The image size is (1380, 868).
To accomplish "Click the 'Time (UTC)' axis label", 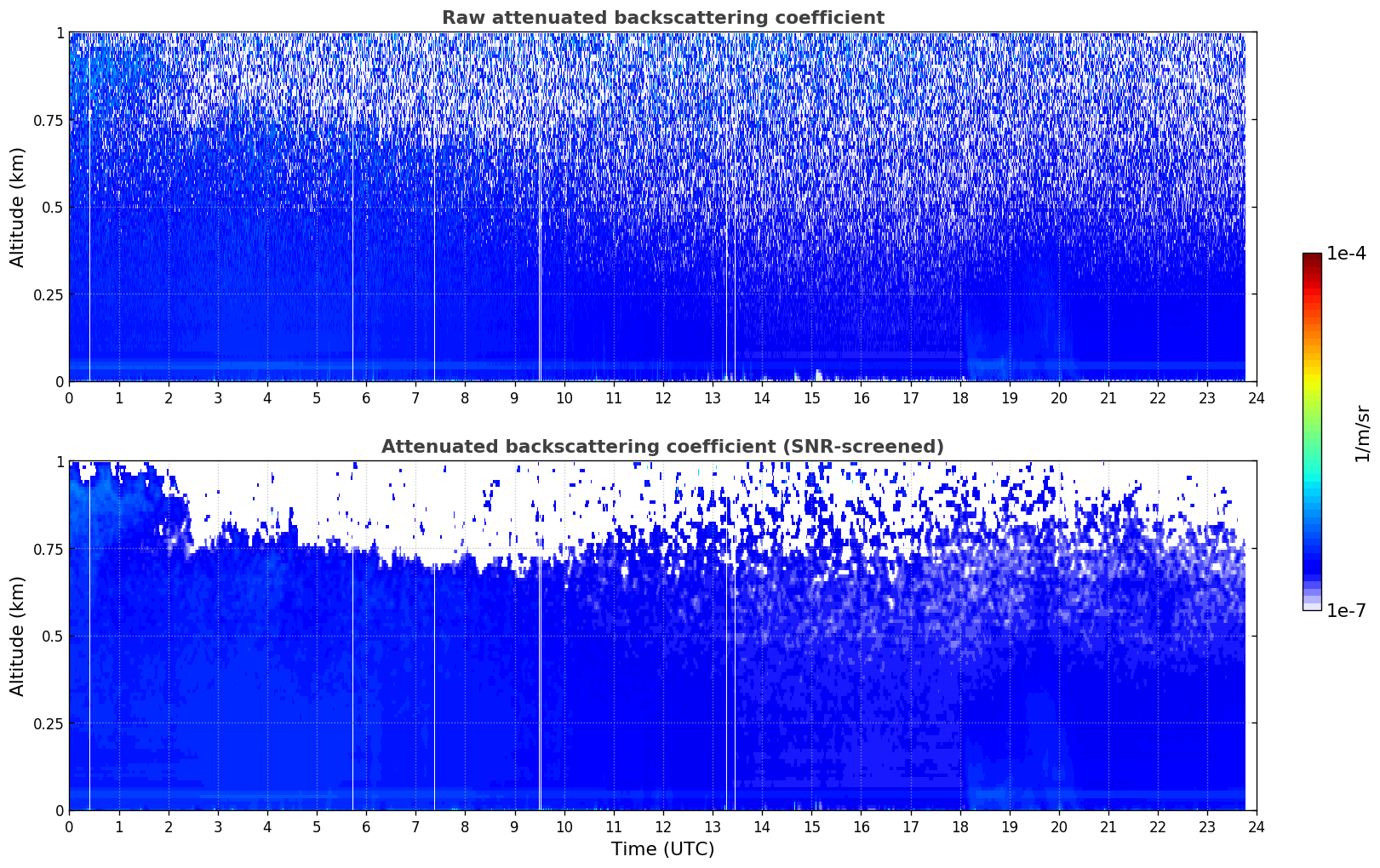I will pyautogui.click(x=662, y=849).
